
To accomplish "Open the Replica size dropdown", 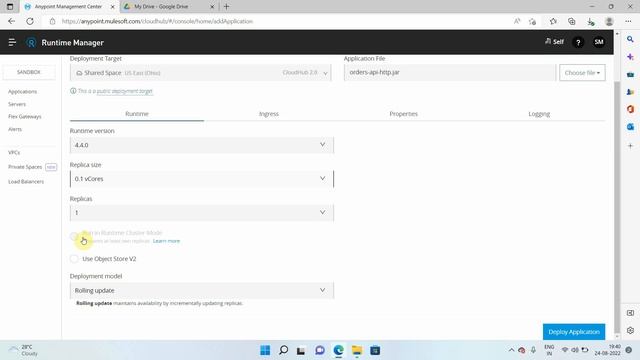I will point(202,179).
